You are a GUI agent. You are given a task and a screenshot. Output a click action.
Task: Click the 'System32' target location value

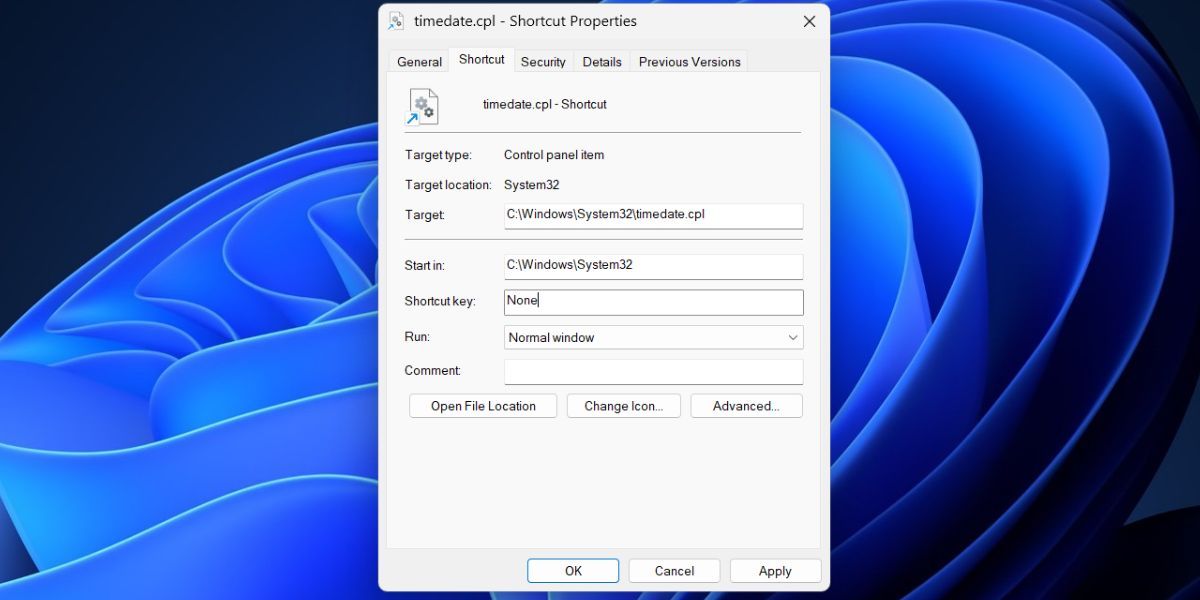pyautogui.click(x=532, y=185)
